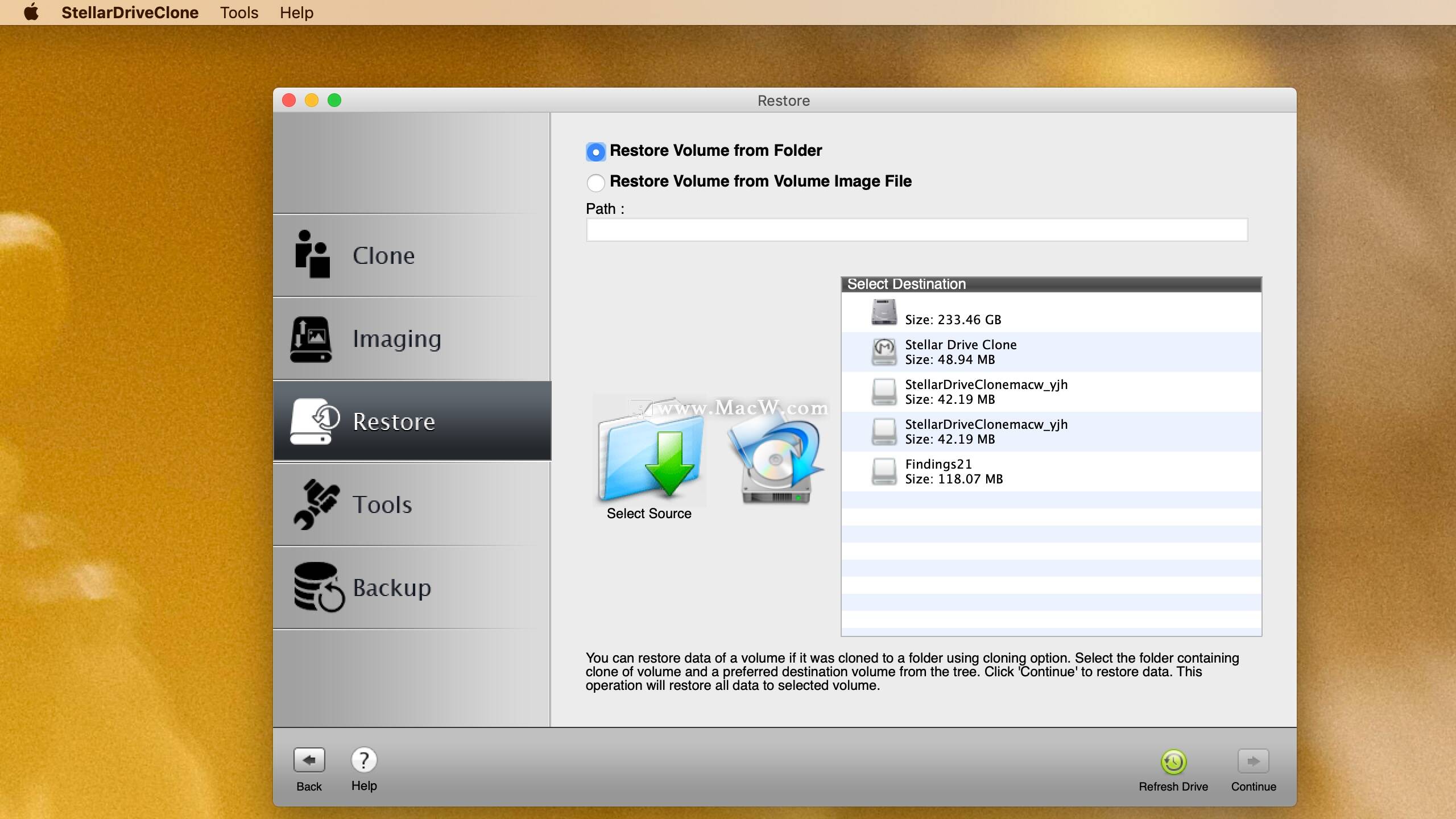Open the Backup section in sidebar

(412, 588)
